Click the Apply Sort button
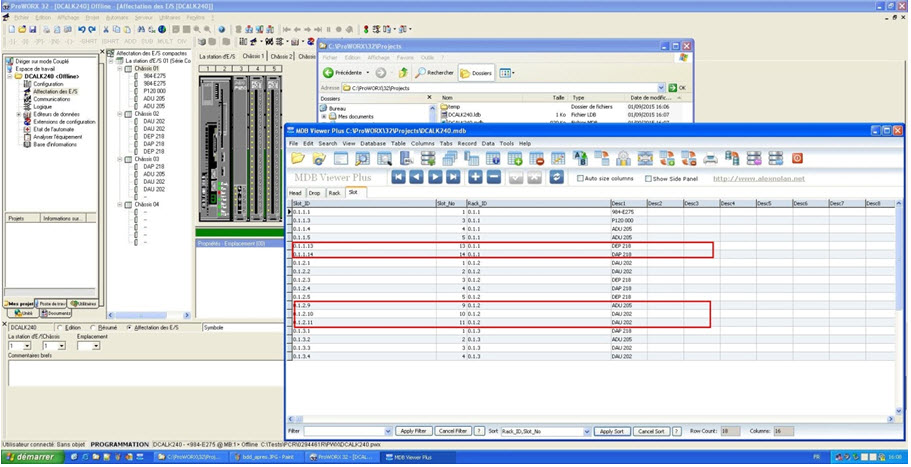 tap(612, 432)
